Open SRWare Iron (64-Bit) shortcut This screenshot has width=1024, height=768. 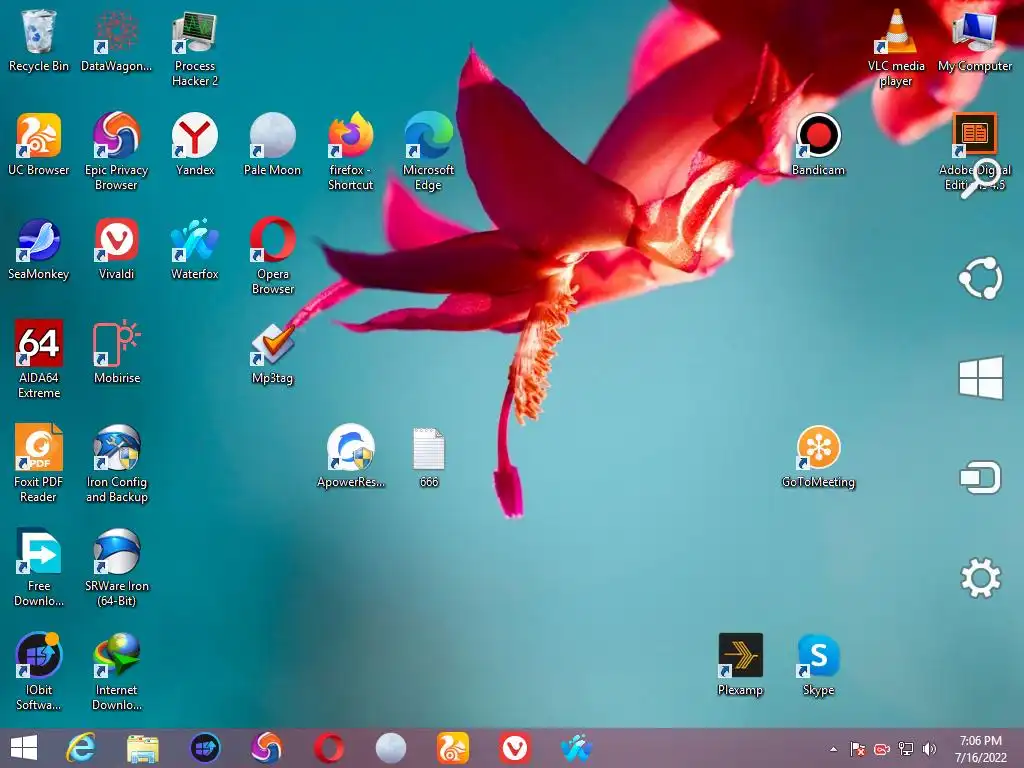pos(116,567)
